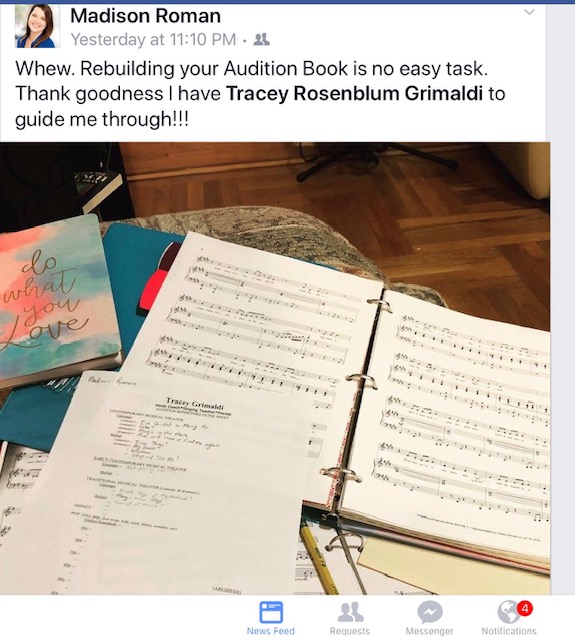Open the Messenger tab
The height and width of the screenshot is (640, 575).
429,618
